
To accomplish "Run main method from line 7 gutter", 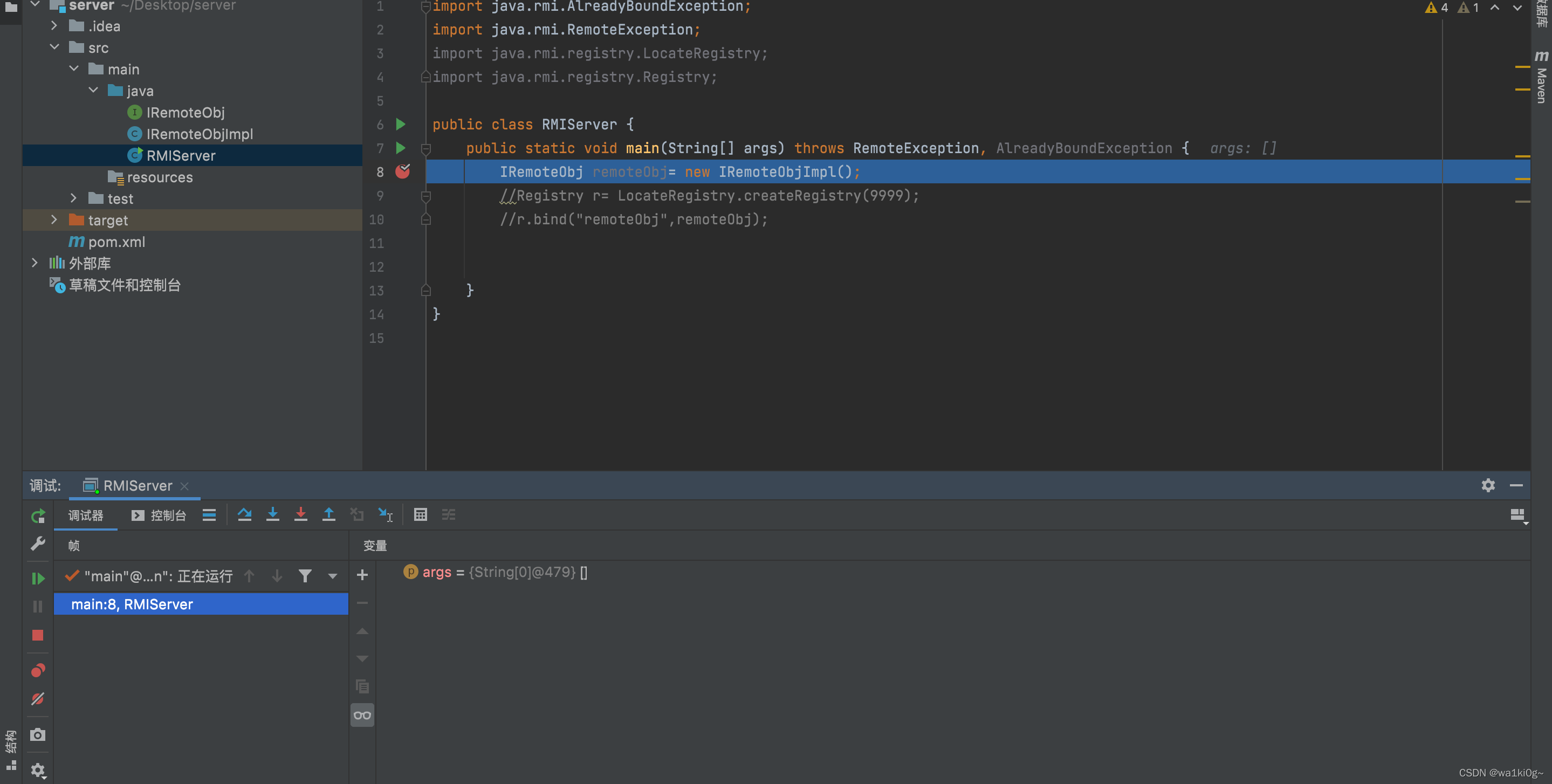I will [401, 148].
